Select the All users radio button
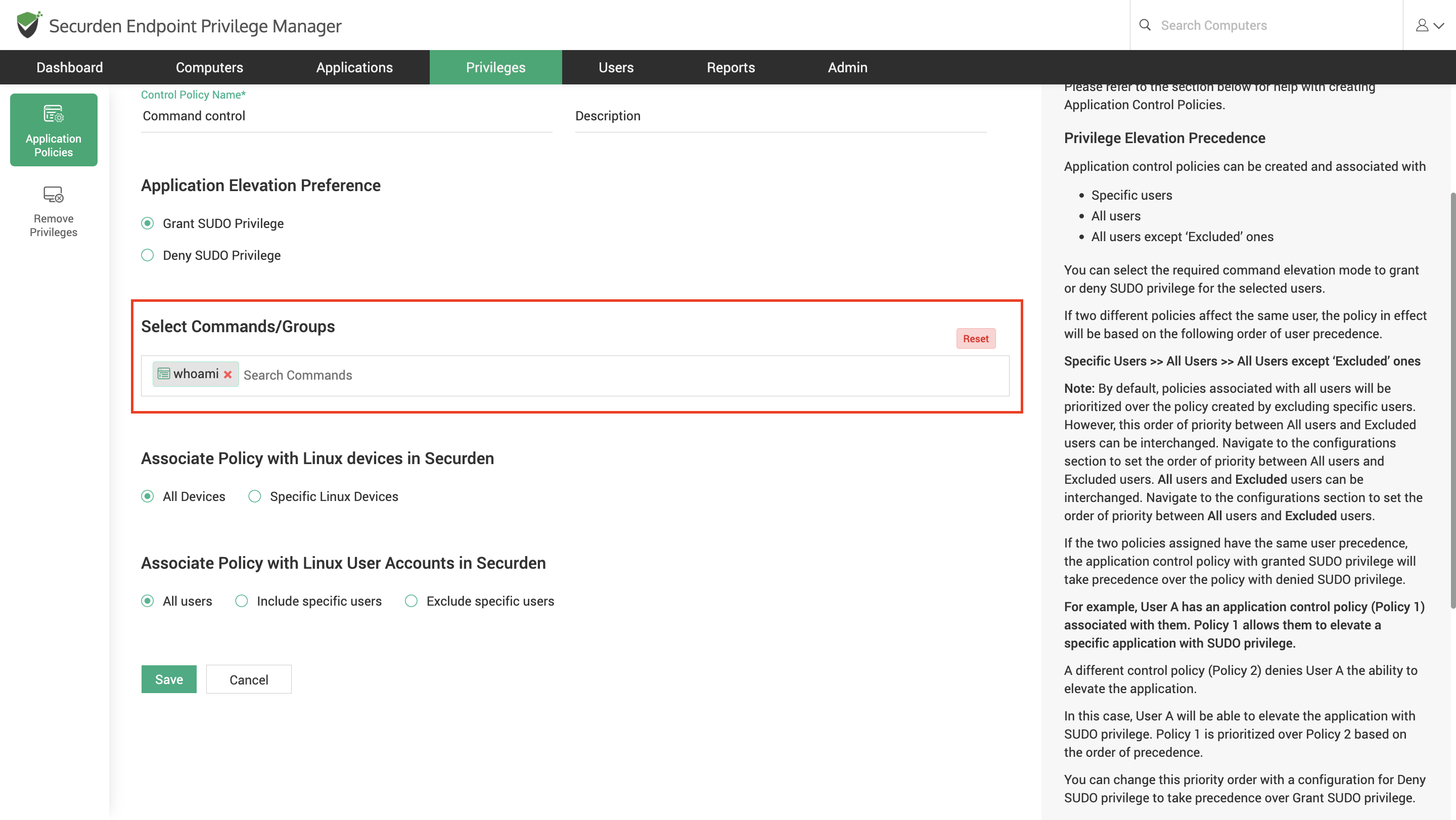This screenshot has width=1456, height=820. point(148,601)
